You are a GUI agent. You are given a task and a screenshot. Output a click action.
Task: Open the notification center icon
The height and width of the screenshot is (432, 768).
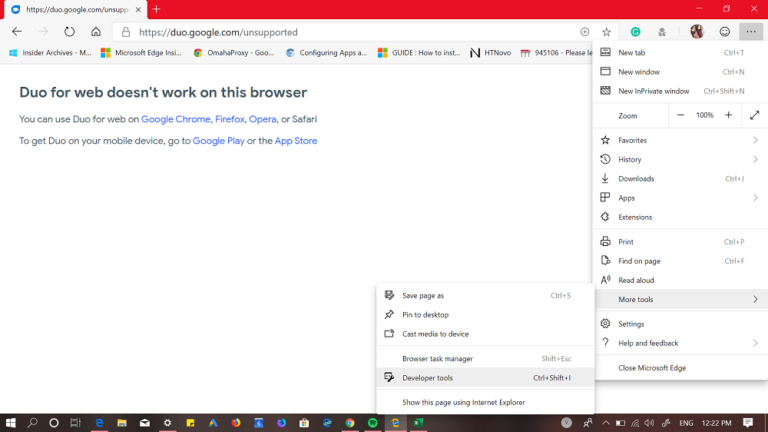click(x=747, y=423)
